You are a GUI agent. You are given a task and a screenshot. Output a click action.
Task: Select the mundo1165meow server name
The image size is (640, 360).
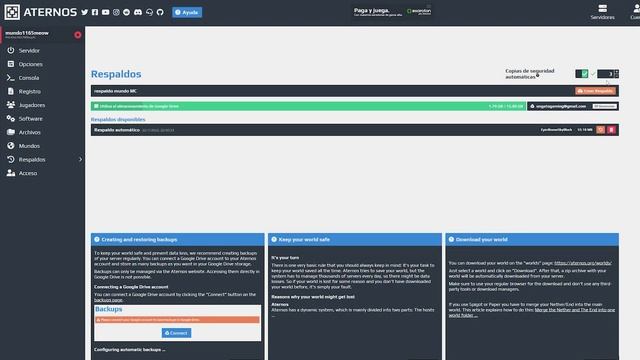point(27,33)
